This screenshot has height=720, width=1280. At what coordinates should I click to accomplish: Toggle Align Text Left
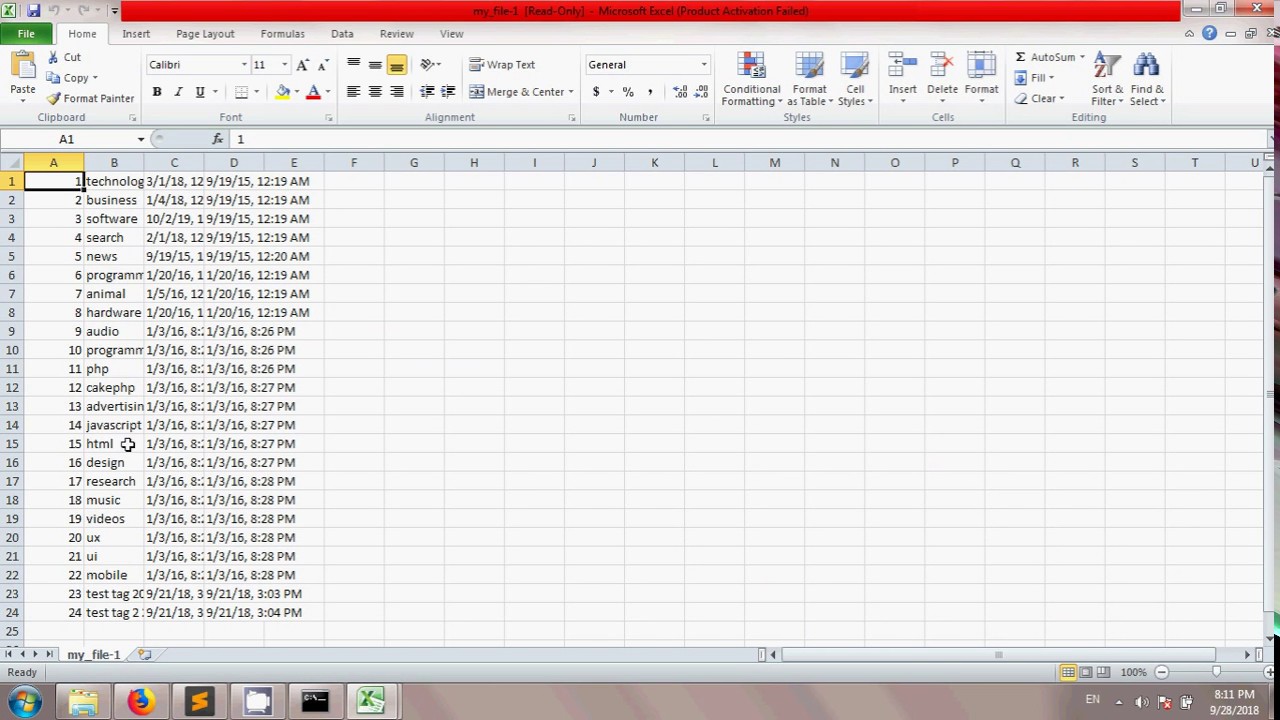click(x=353, y=92)
